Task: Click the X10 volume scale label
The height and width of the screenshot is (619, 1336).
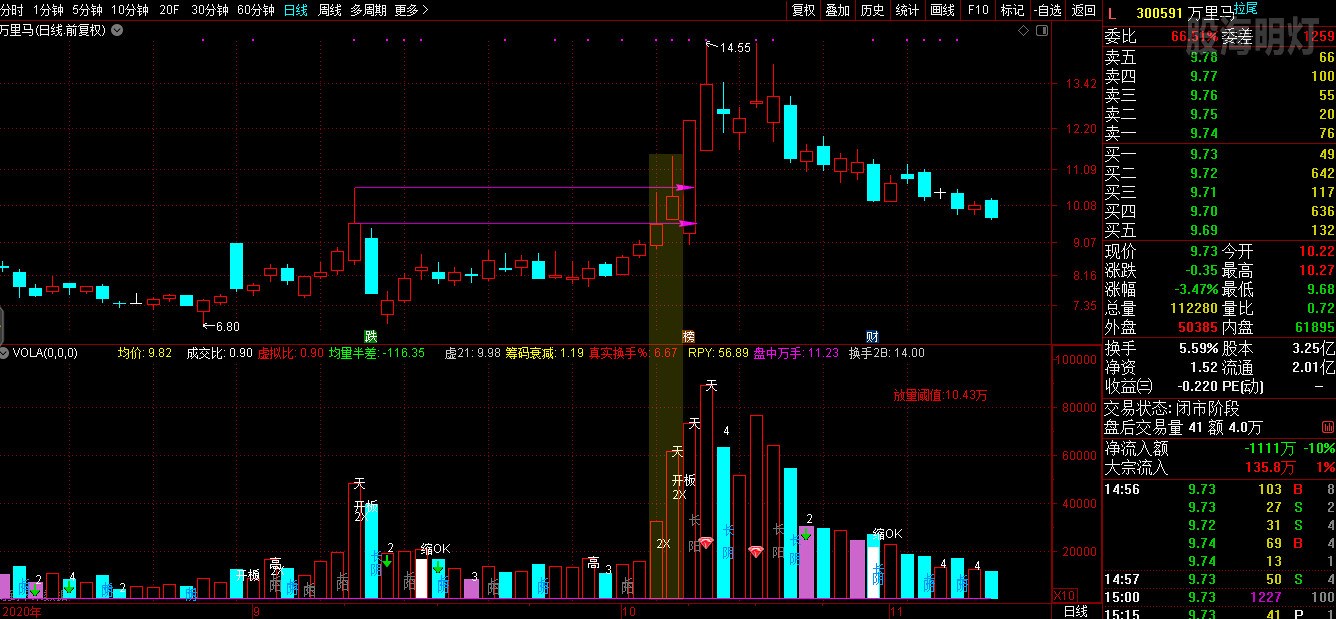Action: point(1065,595)
